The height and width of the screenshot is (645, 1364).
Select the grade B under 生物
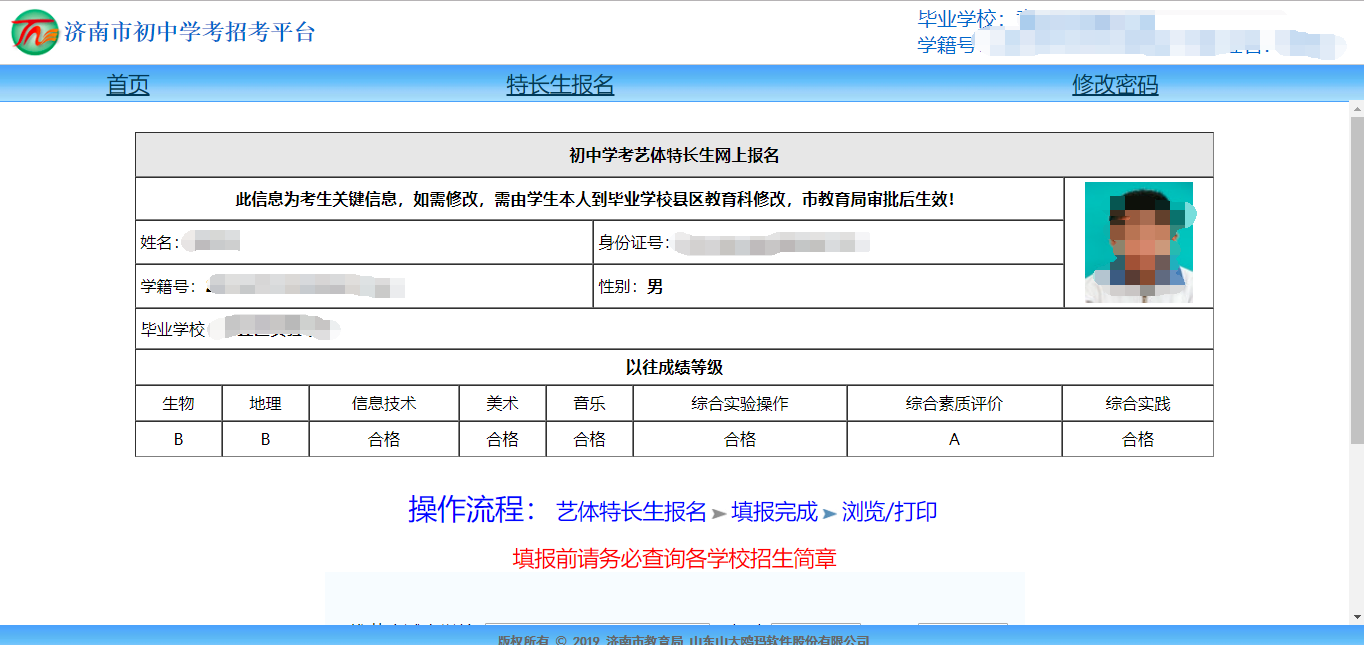point(178,438)
